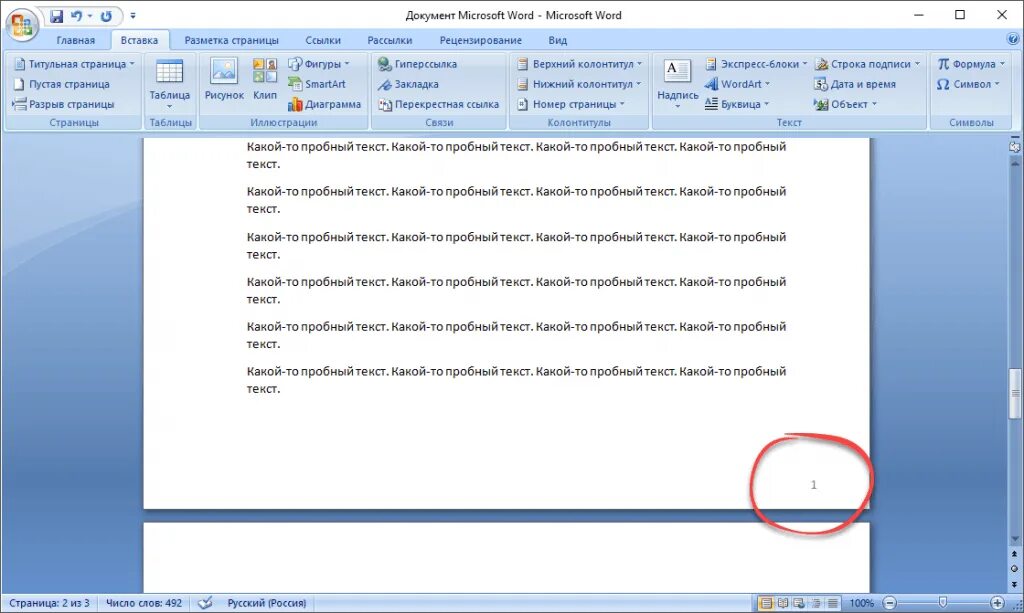The width and height of the screenshot is (1024, 613).
Task: Insert a Разрыв страницы
Action: point(63,104)
